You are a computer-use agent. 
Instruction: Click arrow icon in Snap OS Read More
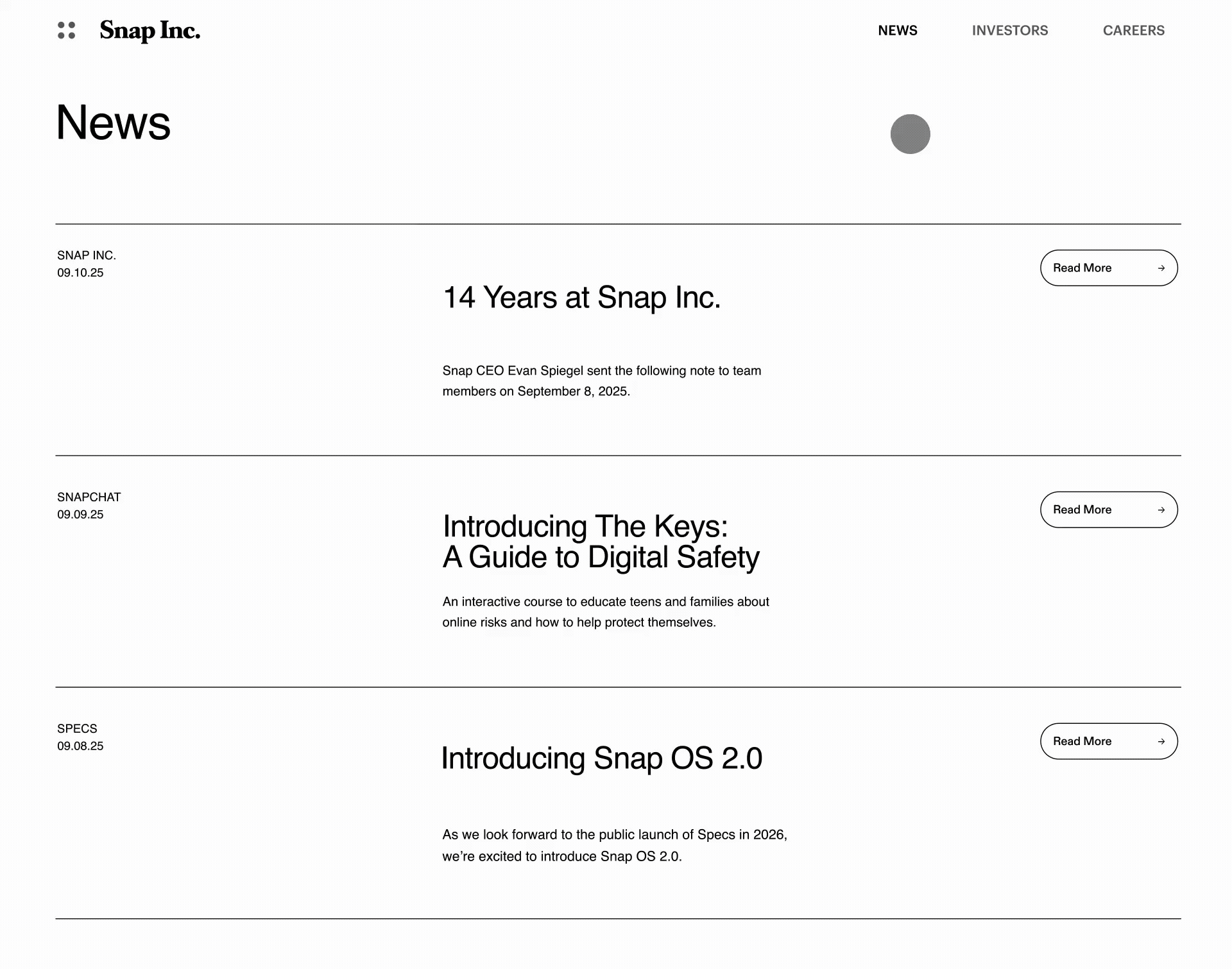1161,742
